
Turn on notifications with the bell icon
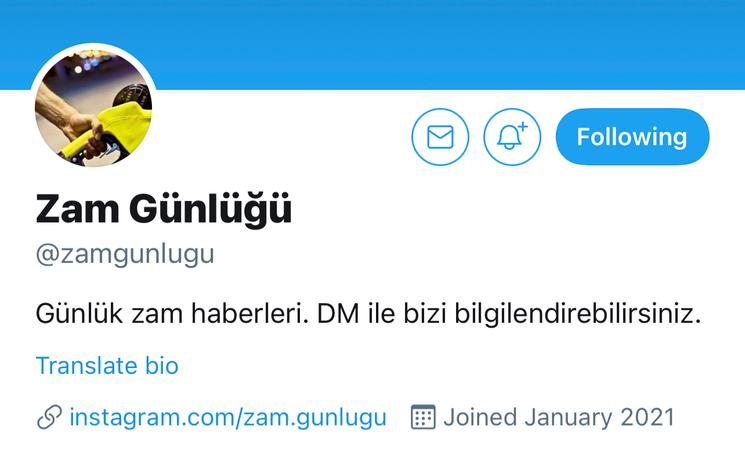click(512, 137)
